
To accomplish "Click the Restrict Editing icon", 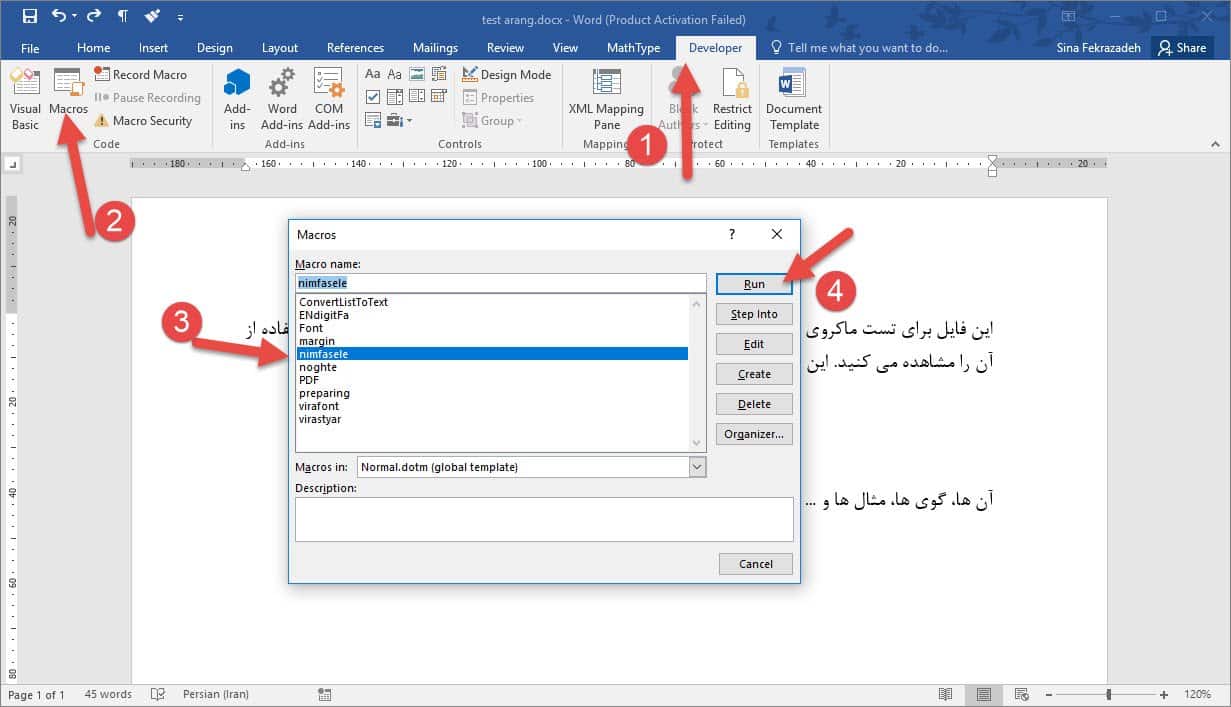I will (x=732, y=100).
